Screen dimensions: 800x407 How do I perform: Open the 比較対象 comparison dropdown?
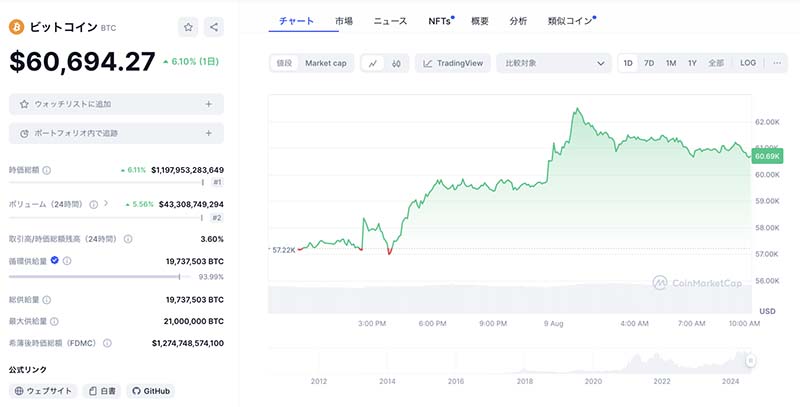tap(554, 63)
